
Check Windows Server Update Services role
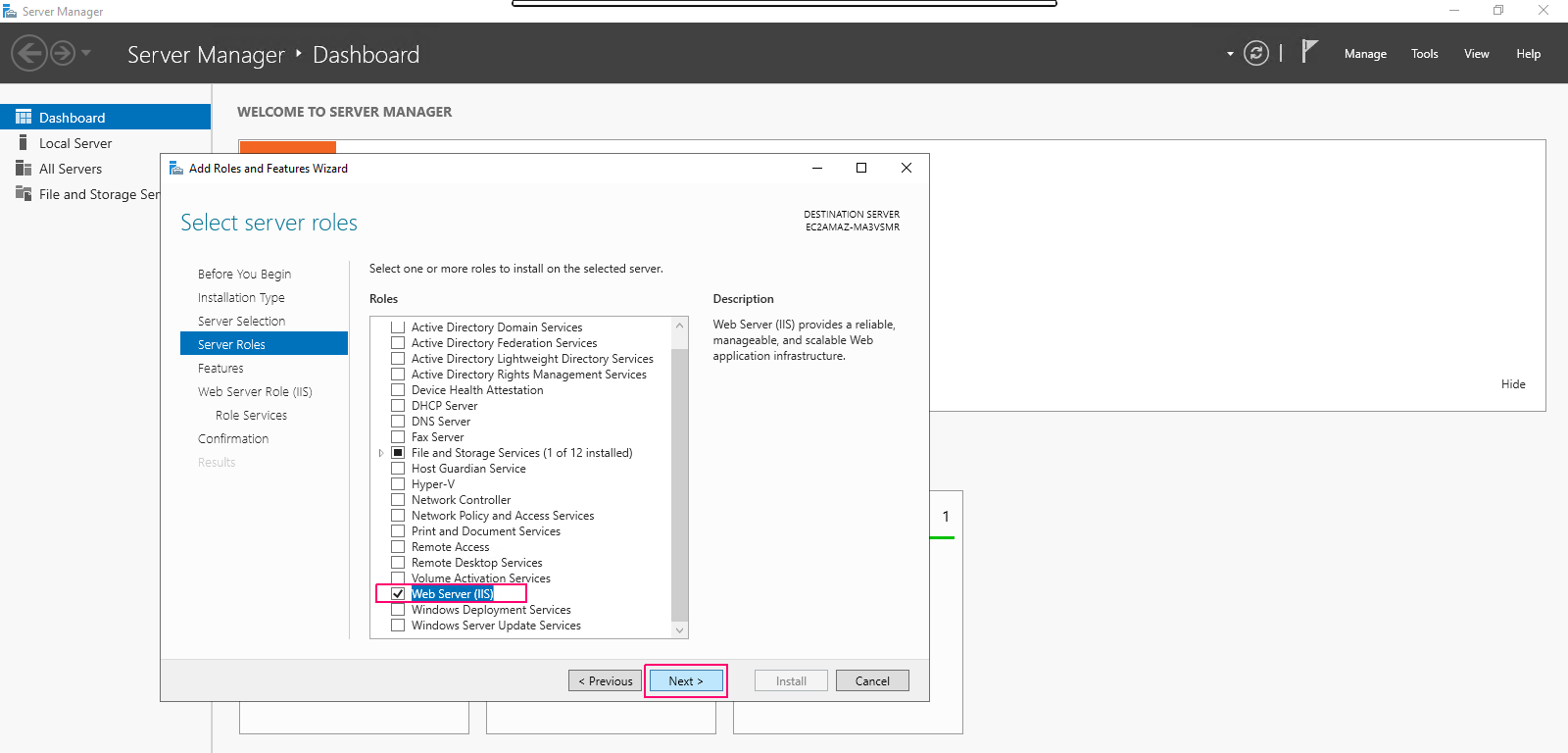398,625
